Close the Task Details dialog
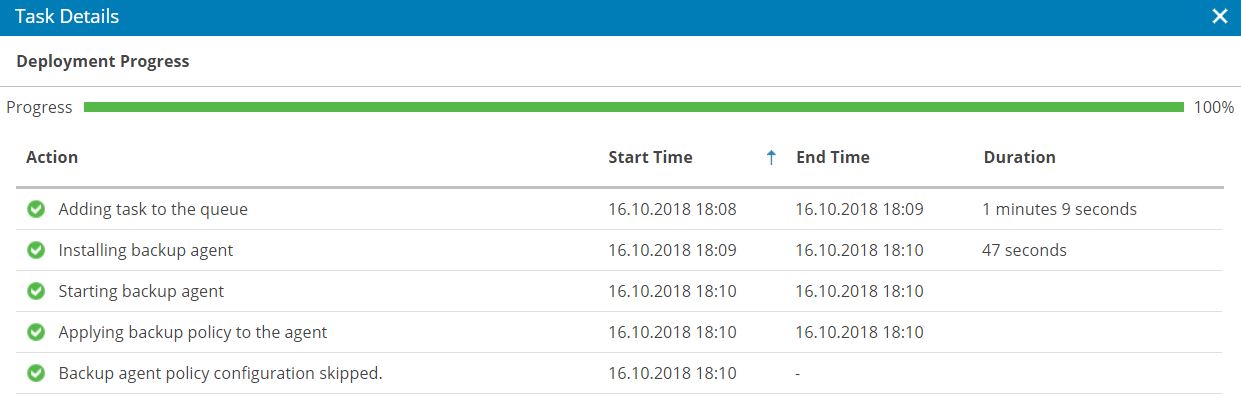This screenshot has height=406, width=1241. [x=1219, y=17]
